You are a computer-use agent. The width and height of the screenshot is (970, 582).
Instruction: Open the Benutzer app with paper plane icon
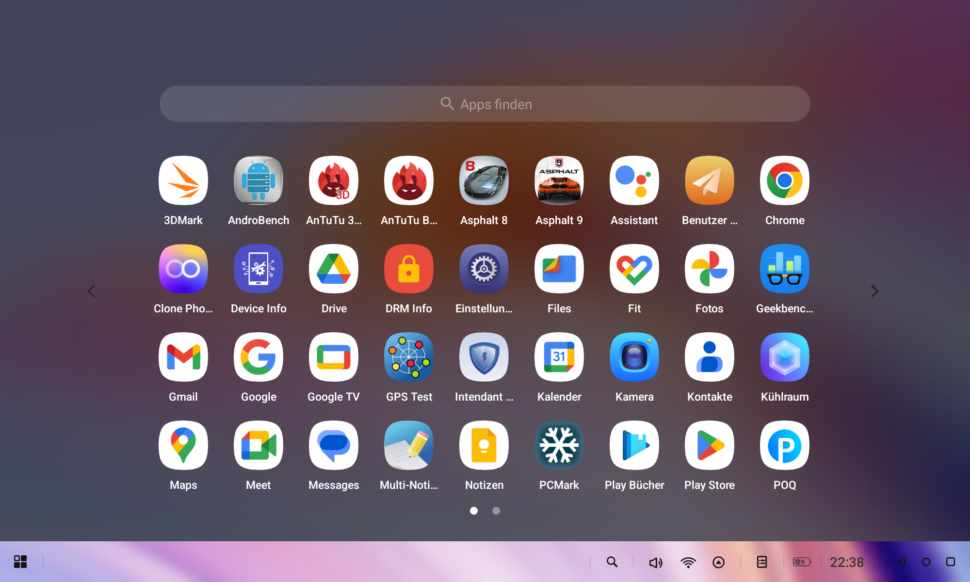coord(710,181)
